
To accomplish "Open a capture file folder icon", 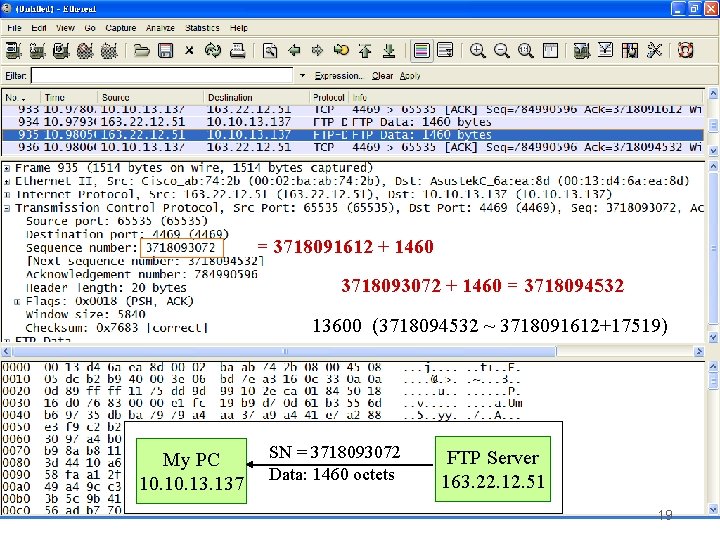I will (141, 50).
